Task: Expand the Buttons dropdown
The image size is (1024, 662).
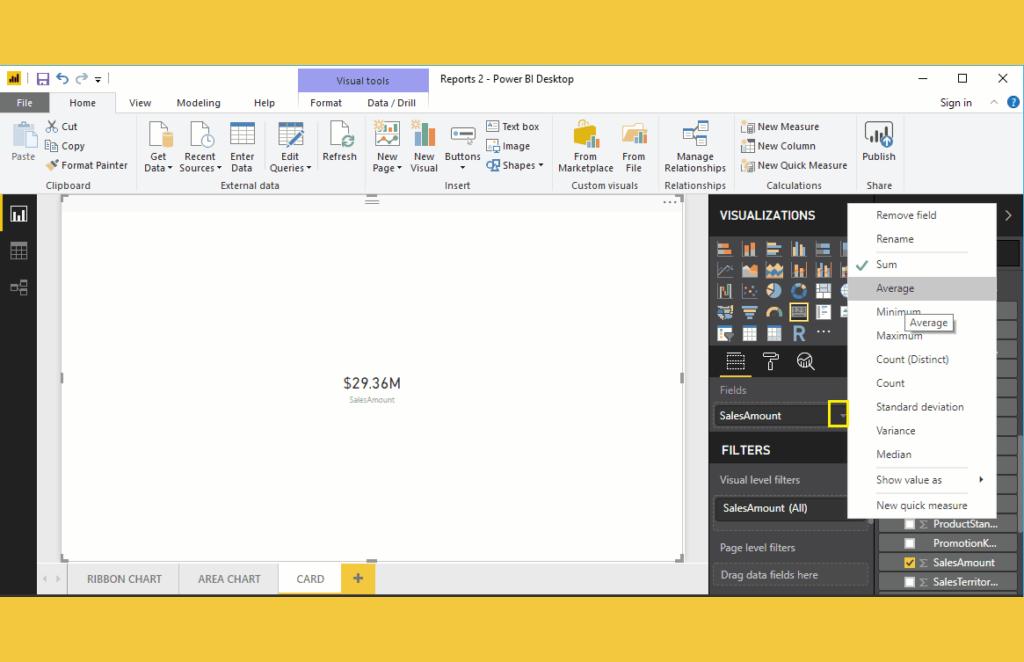Action: [x=462, y=168]
